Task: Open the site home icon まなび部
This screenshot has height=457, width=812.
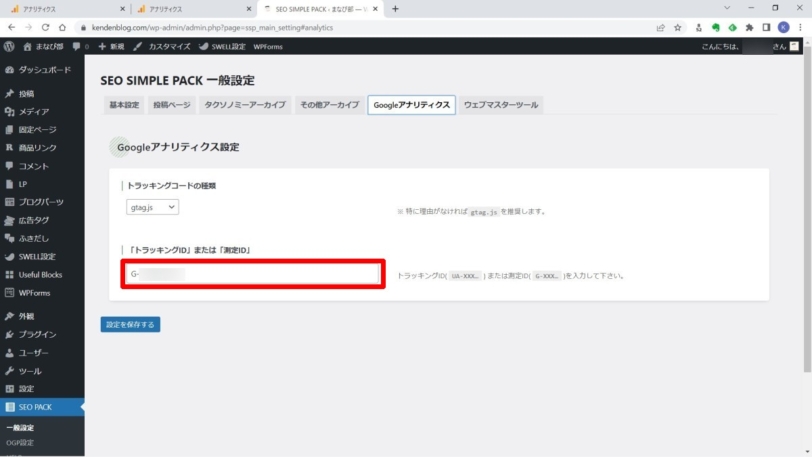Action: pos(43,47)
